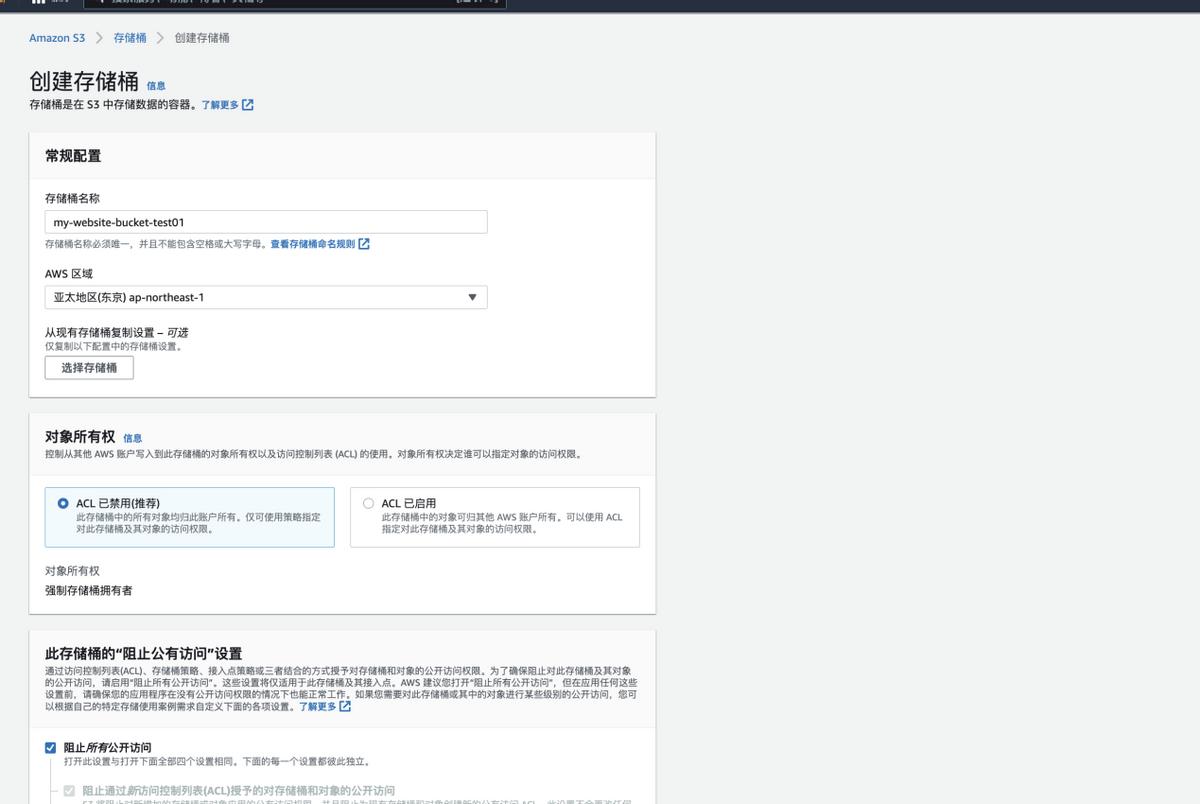Click 信息 next to 对象所有权 heading
Viewport: 1200px width, 804px height.
coord(135,438)
